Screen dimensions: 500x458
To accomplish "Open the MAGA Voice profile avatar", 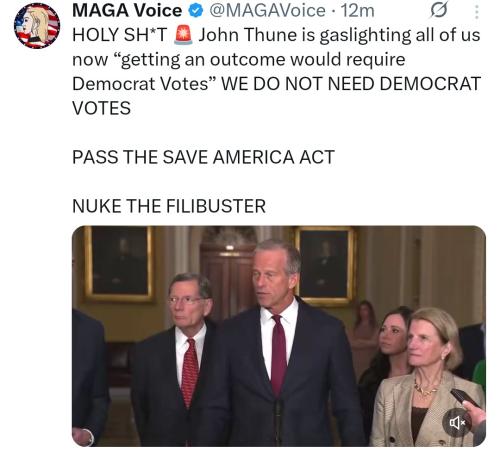I will coord(37,26).
